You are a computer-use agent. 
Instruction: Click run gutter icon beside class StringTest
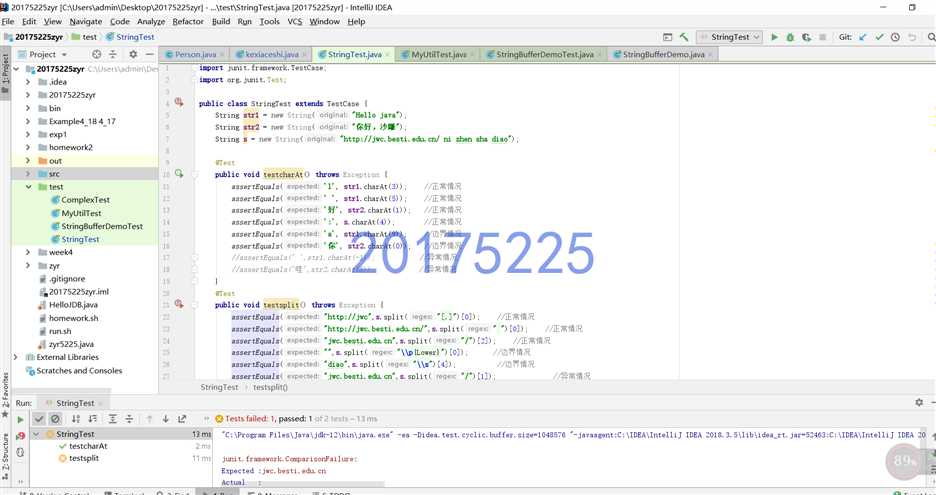coord(178,102)
